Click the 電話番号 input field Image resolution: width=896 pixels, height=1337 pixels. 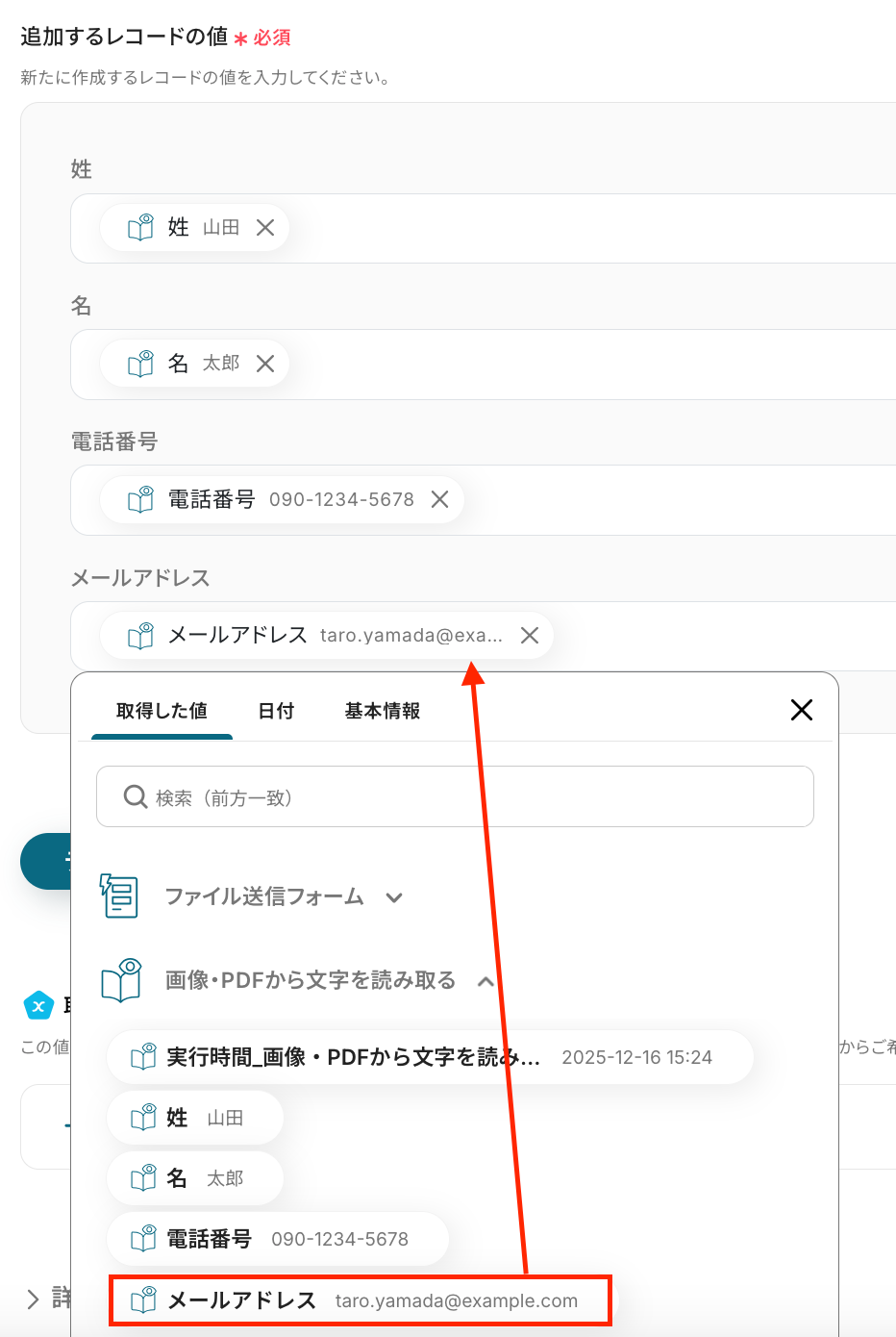483,499
